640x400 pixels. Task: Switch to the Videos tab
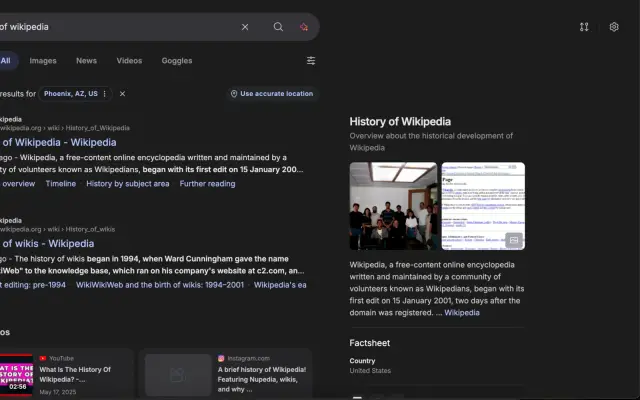[129, 61]
